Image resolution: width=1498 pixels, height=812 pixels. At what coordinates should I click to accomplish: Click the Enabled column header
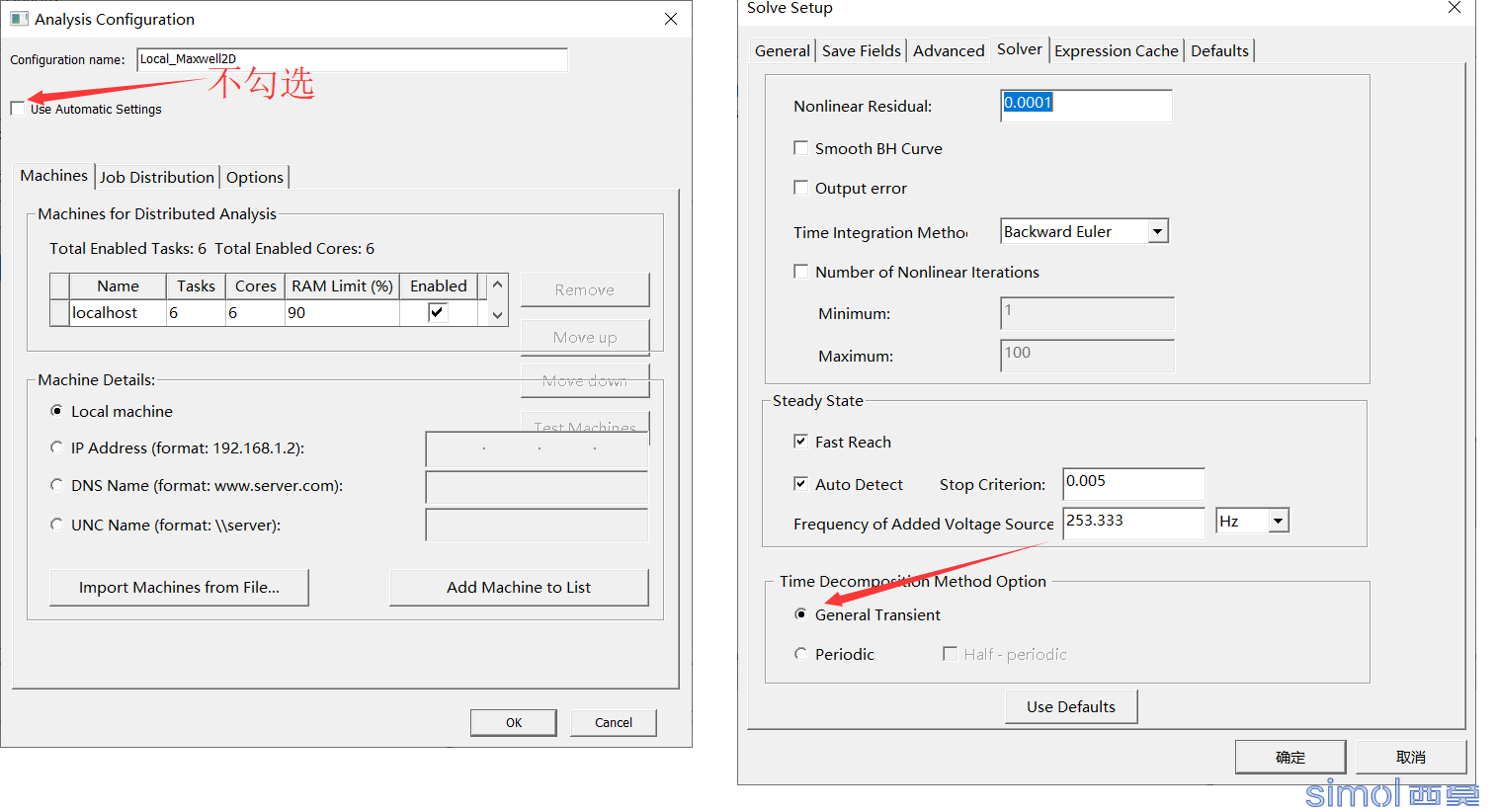pyautogui.click(x=439, y=286)
